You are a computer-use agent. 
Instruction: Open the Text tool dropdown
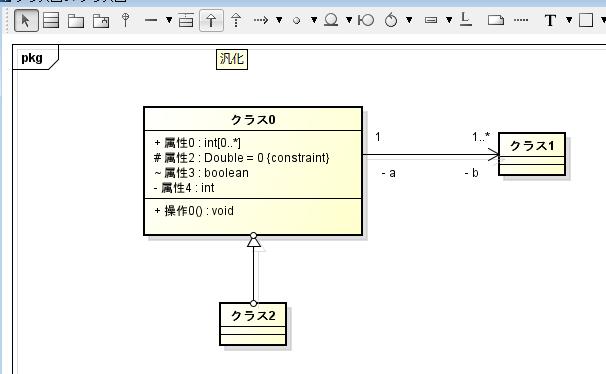pyautogui.click(x=569, y=20)
